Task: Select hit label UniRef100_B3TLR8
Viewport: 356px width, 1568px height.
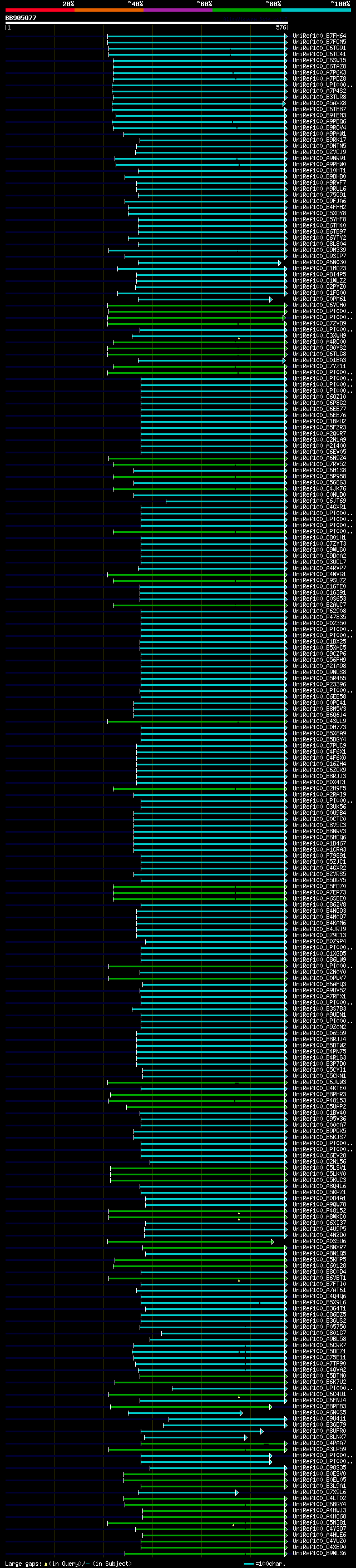Action: 319,97
